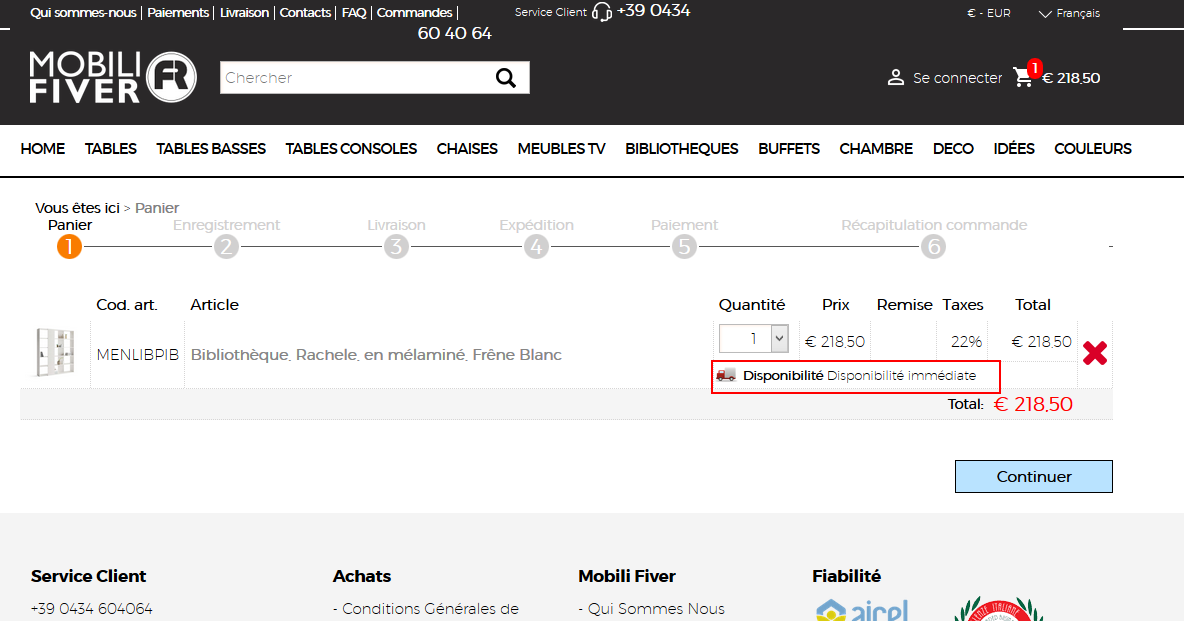Click the Se connecter link
The image size is (1184, 621).
click(x=957, y=78)
